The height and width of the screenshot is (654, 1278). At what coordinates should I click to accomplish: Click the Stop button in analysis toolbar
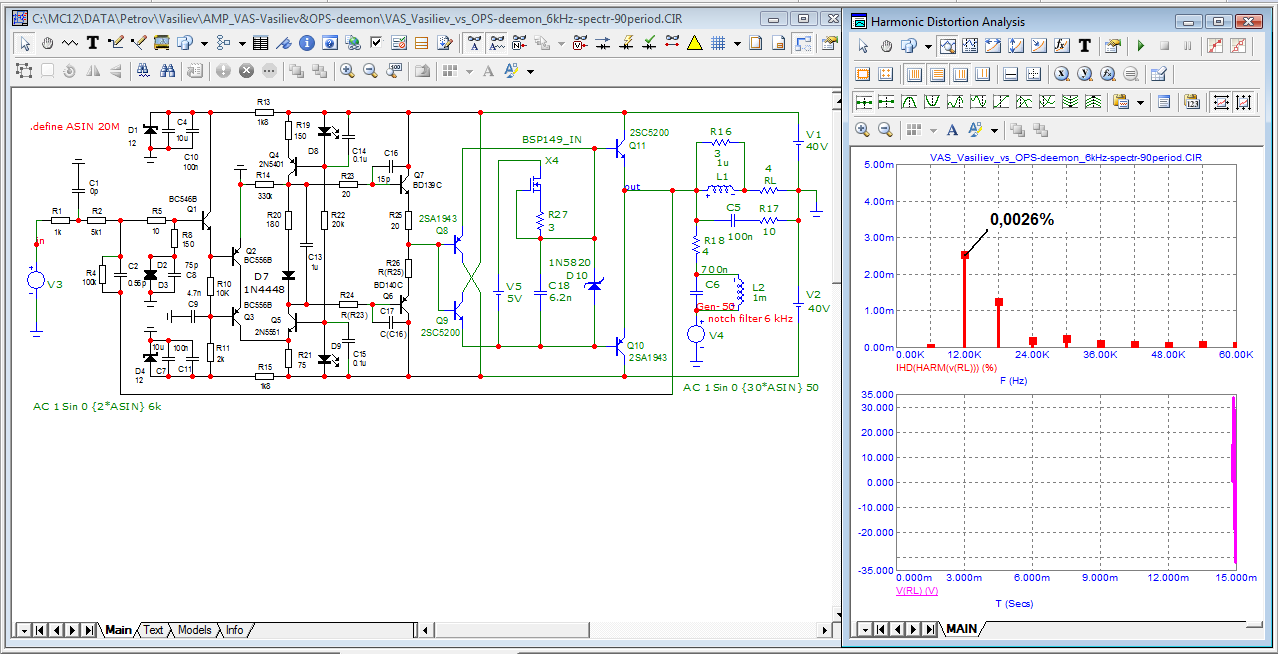pos(1164,46)
